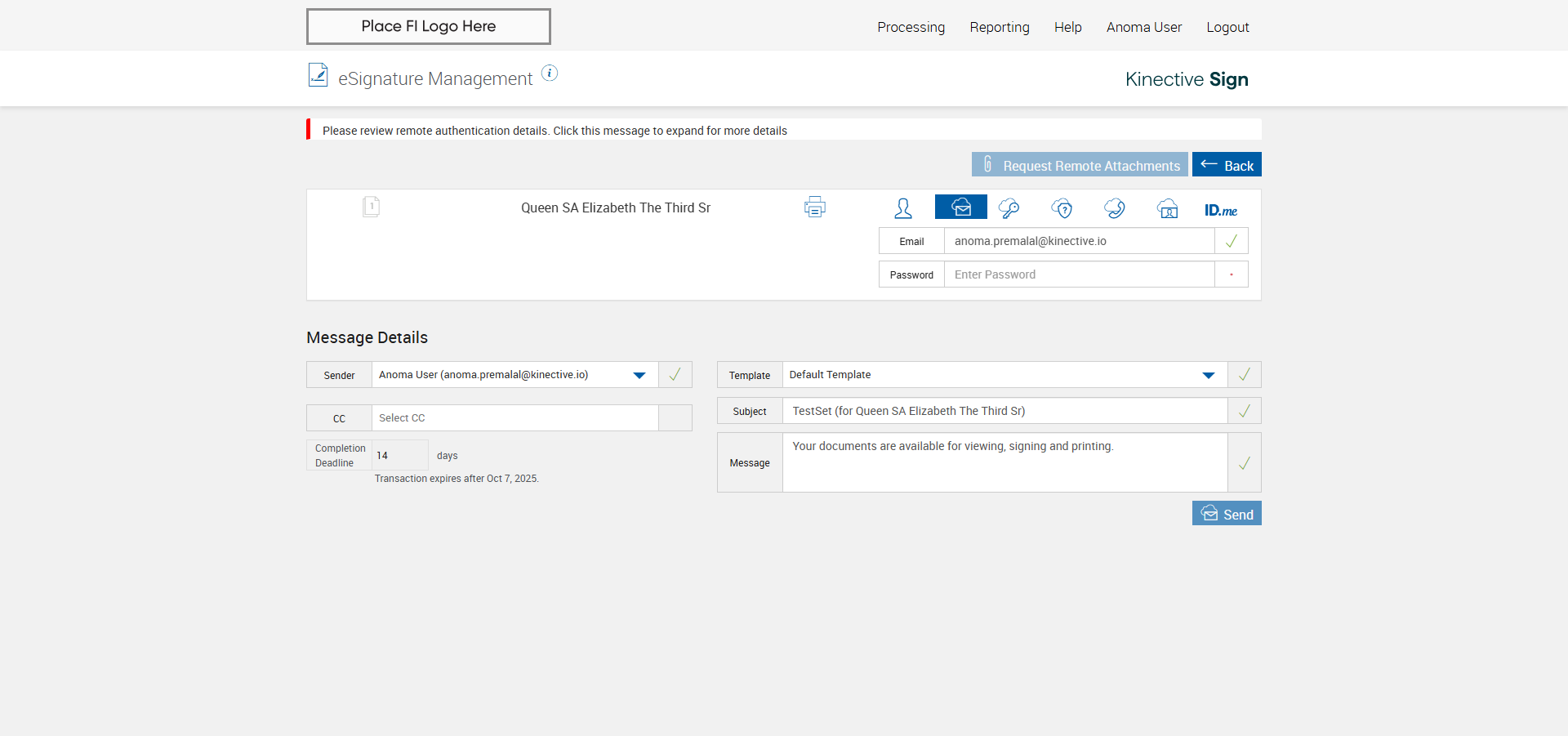
Task: Click the info icon next to eSignature Management
Action: point(550,74)
